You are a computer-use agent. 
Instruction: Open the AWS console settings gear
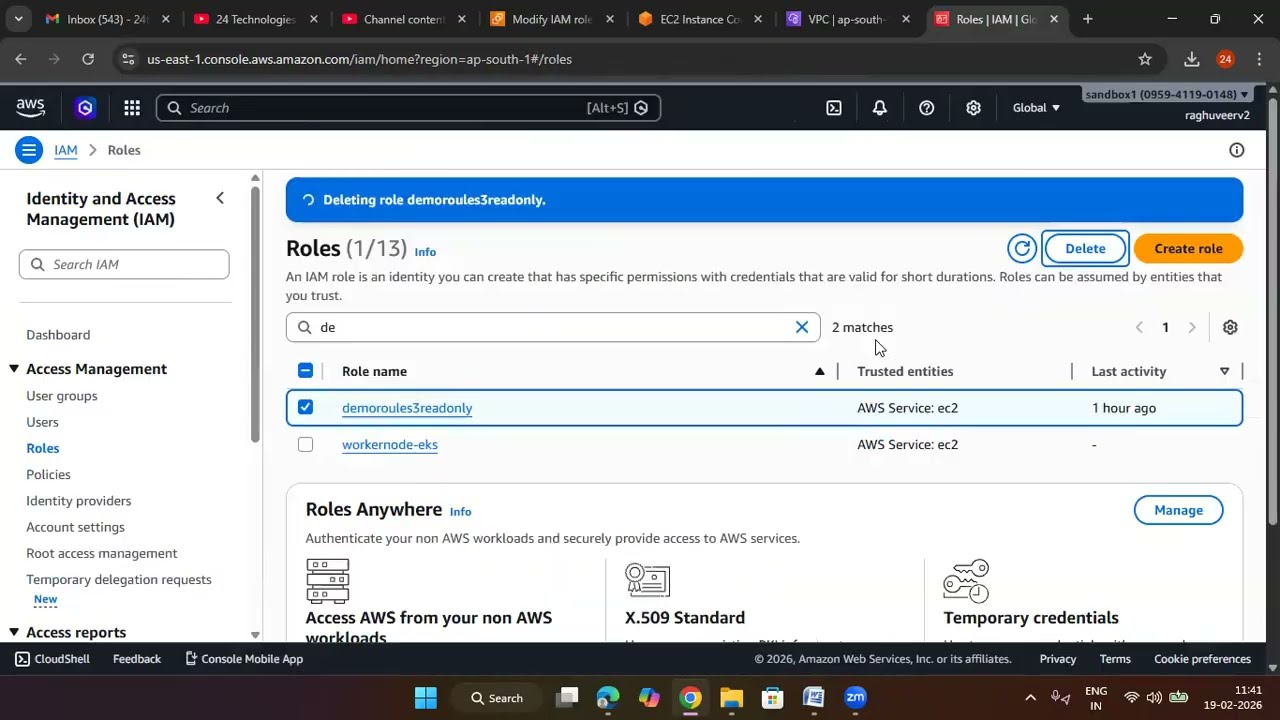pyautogui.click(x=973, y=108)
